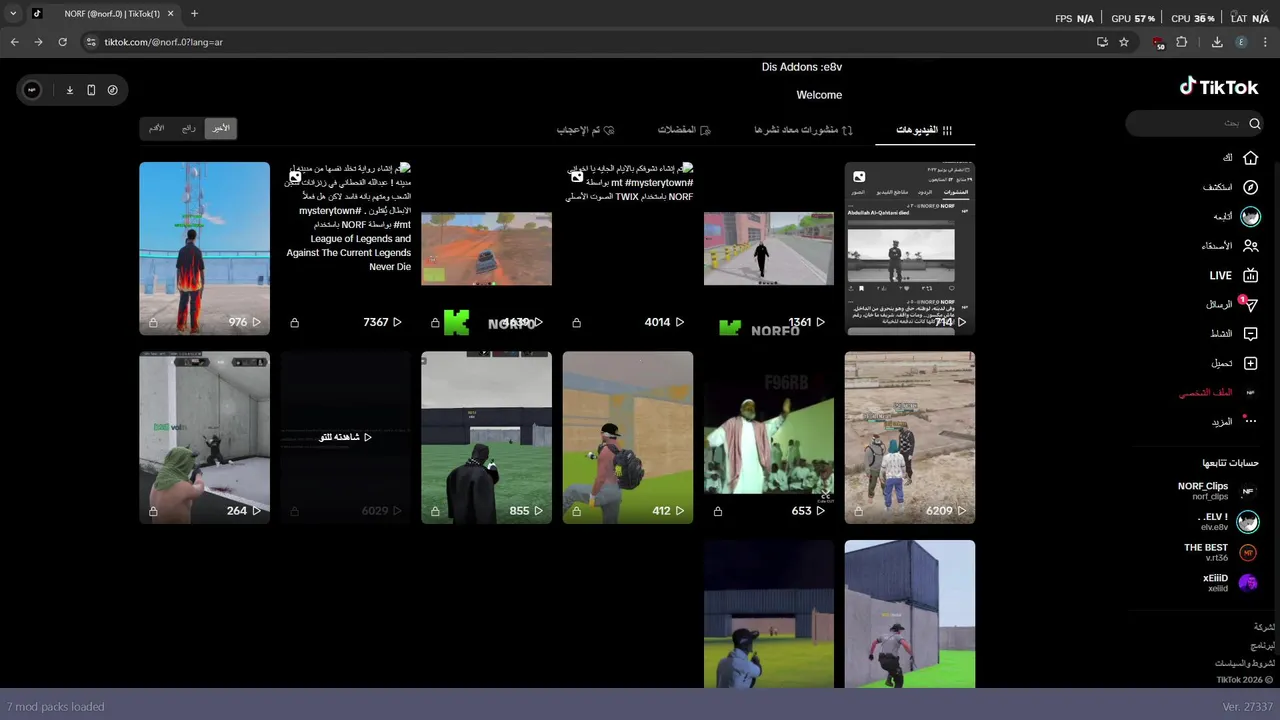Open video with 1361 views

pos(768,248)
